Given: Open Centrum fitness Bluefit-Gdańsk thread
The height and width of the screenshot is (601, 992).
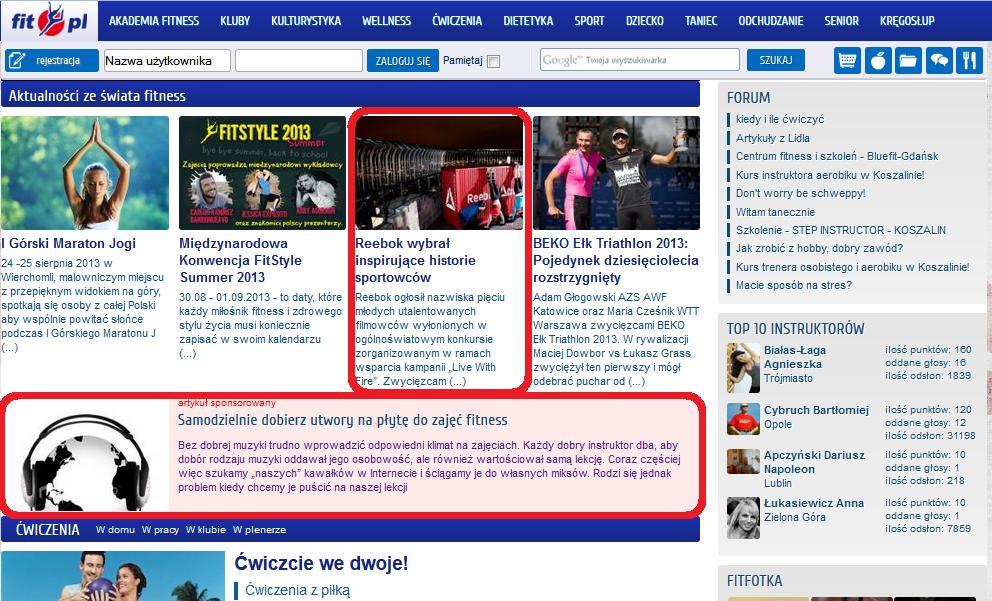Looking at the screenshot, I should click(837, 156).
